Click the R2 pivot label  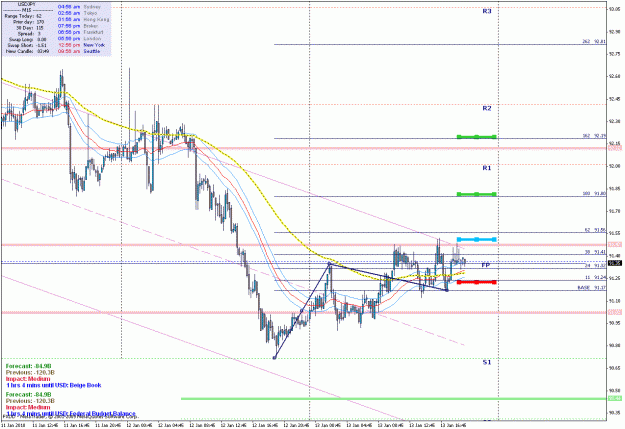487,108
